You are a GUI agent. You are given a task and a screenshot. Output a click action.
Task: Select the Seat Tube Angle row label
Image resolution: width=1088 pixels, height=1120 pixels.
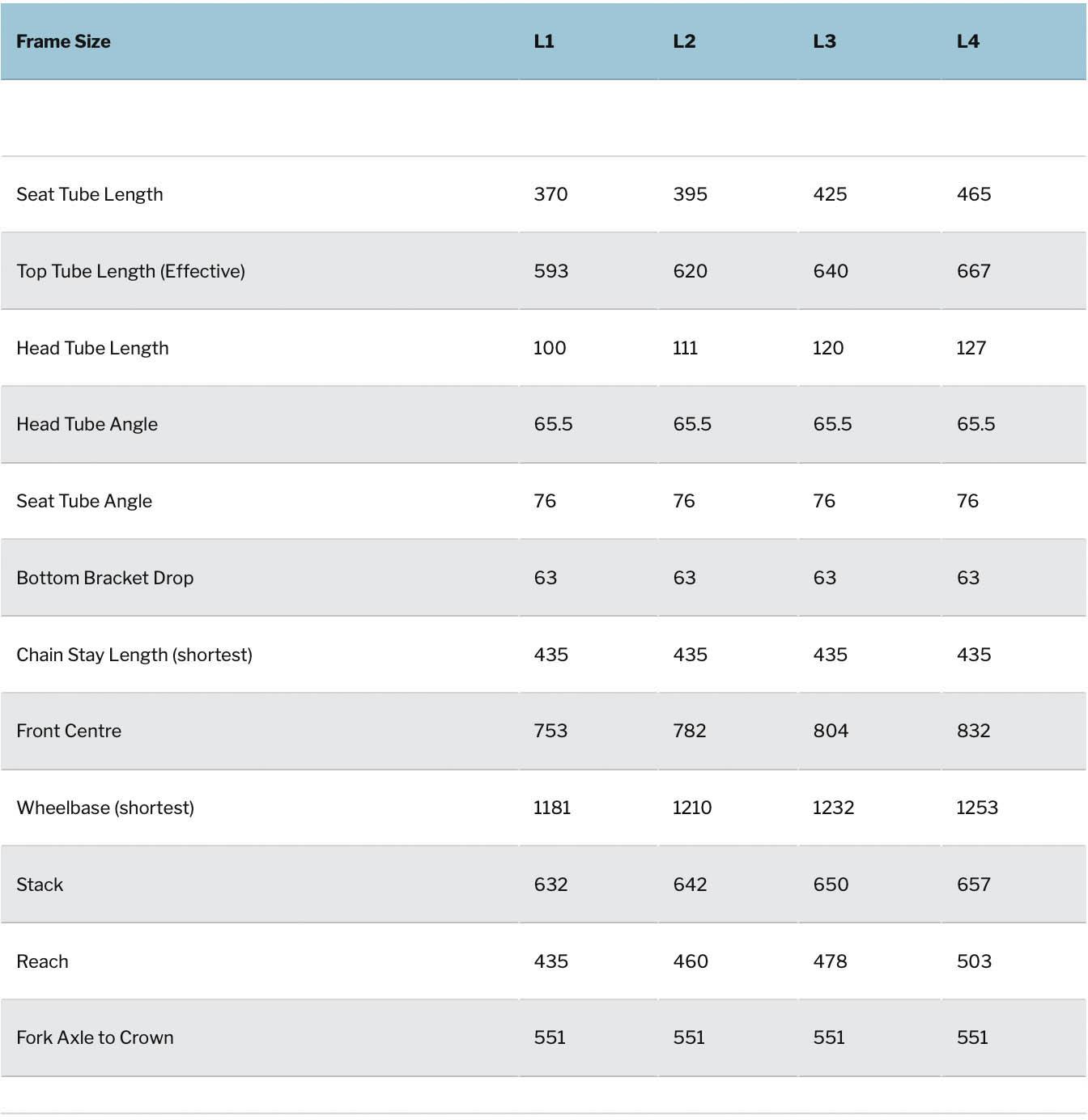point(84,501)
